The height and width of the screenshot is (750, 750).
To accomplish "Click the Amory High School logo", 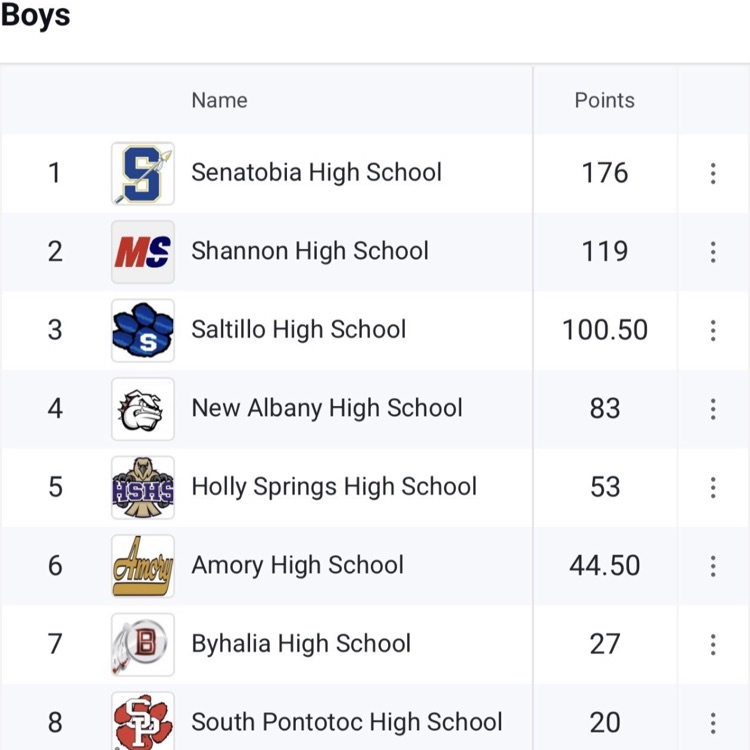I will (x=143, y=565).
